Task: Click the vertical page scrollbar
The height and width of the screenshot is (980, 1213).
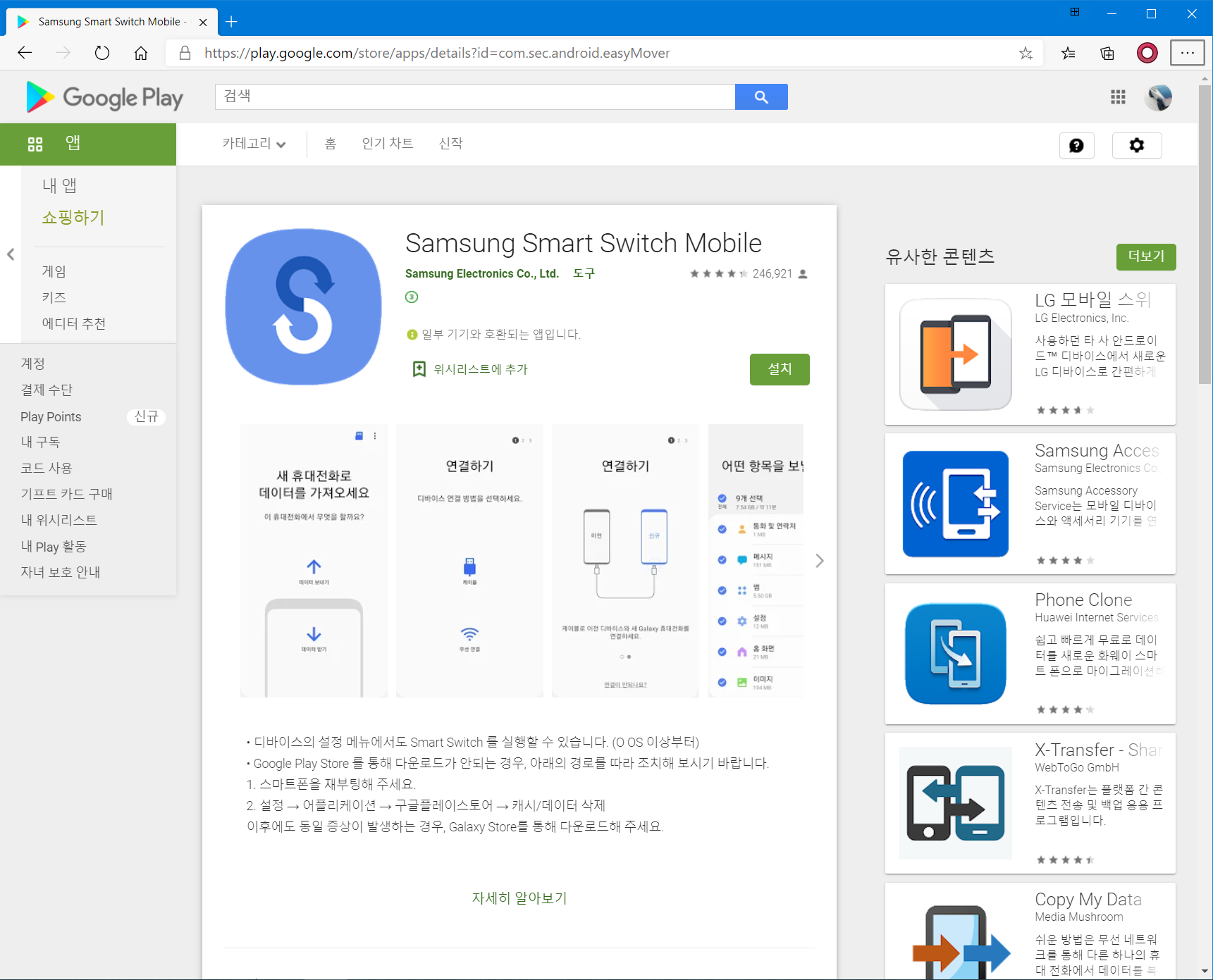Action: click(1205, 235)
